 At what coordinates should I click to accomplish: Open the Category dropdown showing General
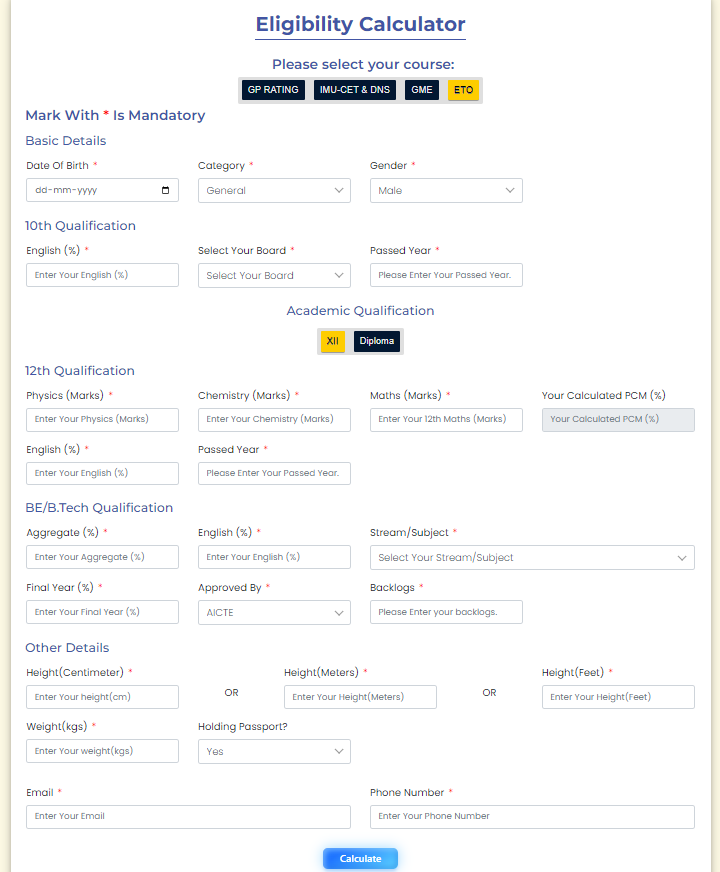coord(274,190)
